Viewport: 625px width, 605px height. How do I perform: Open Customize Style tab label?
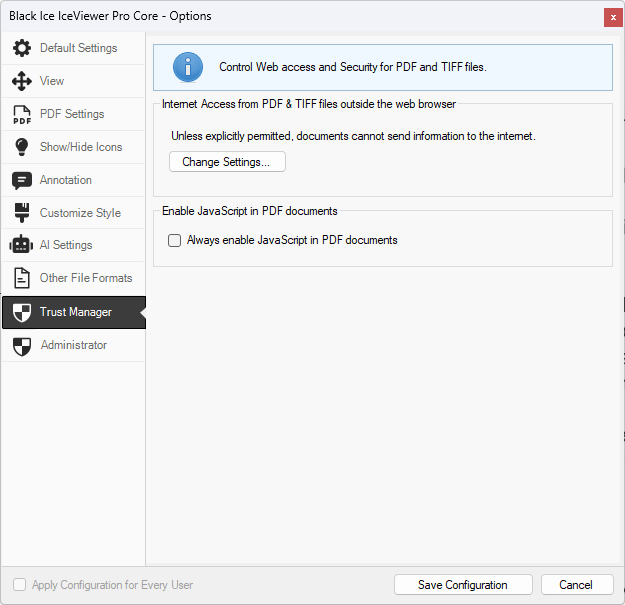80,213
